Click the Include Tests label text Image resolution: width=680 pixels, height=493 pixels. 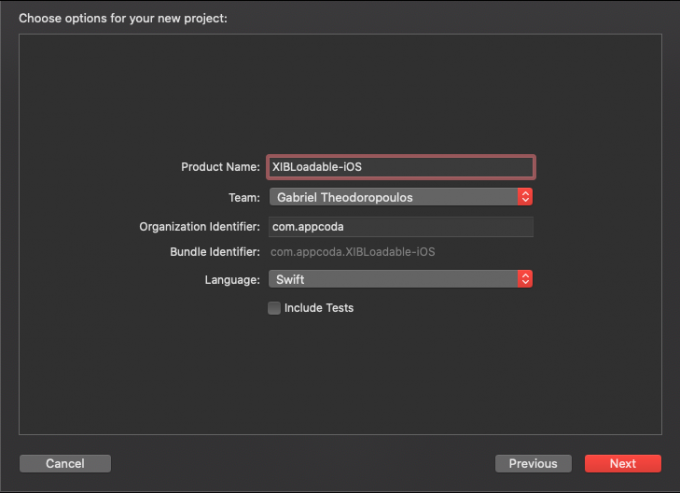[x=318, y=308]
